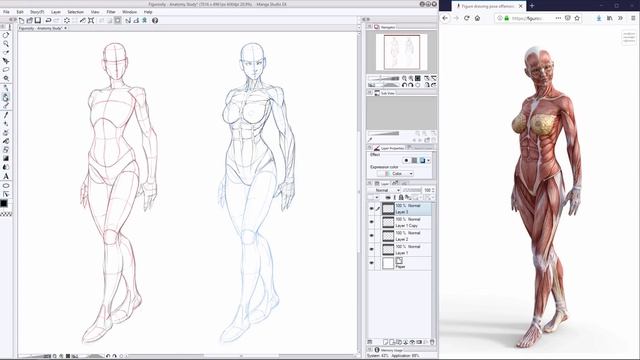Open the Firefox hamburger menu
The height and width of the screenshot is (360, 640).
tap(633, 18)
